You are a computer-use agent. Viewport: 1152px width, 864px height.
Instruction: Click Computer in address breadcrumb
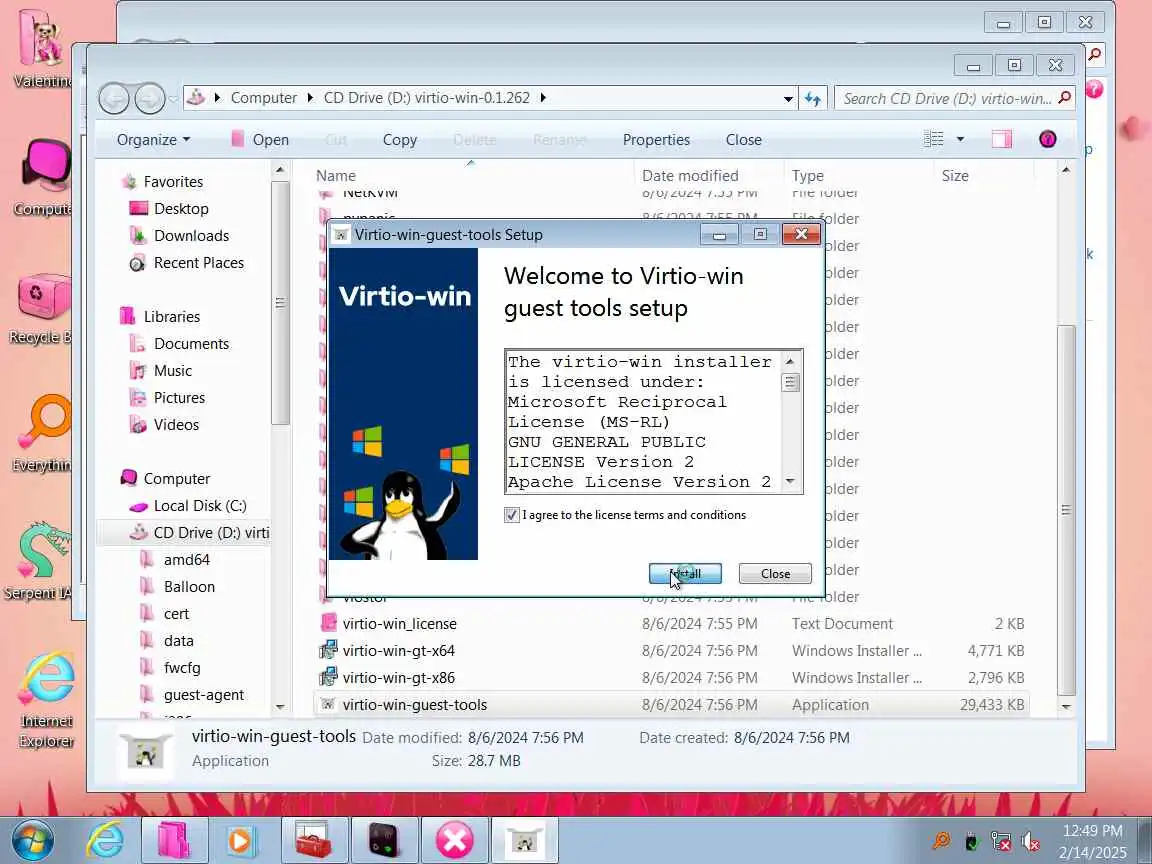tap(263, 98)
